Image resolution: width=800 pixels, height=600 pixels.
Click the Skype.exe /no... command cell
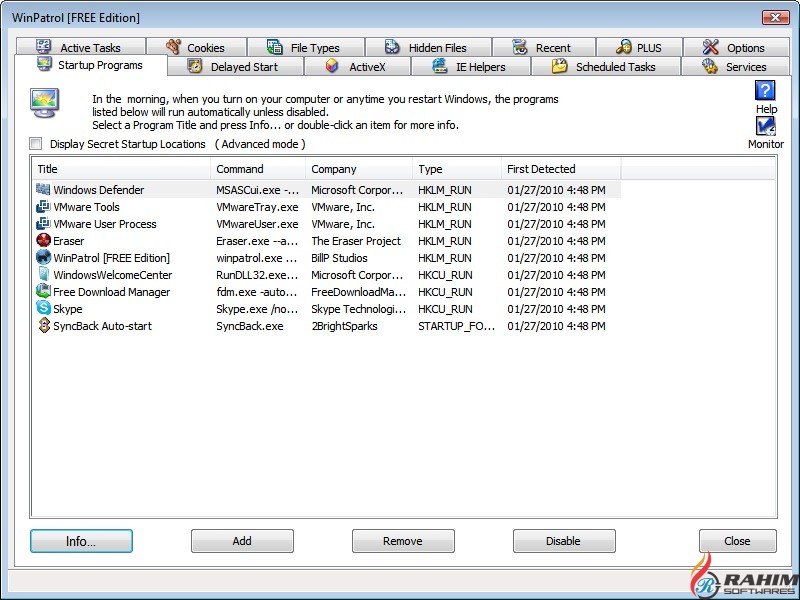(x=257, y=309)
